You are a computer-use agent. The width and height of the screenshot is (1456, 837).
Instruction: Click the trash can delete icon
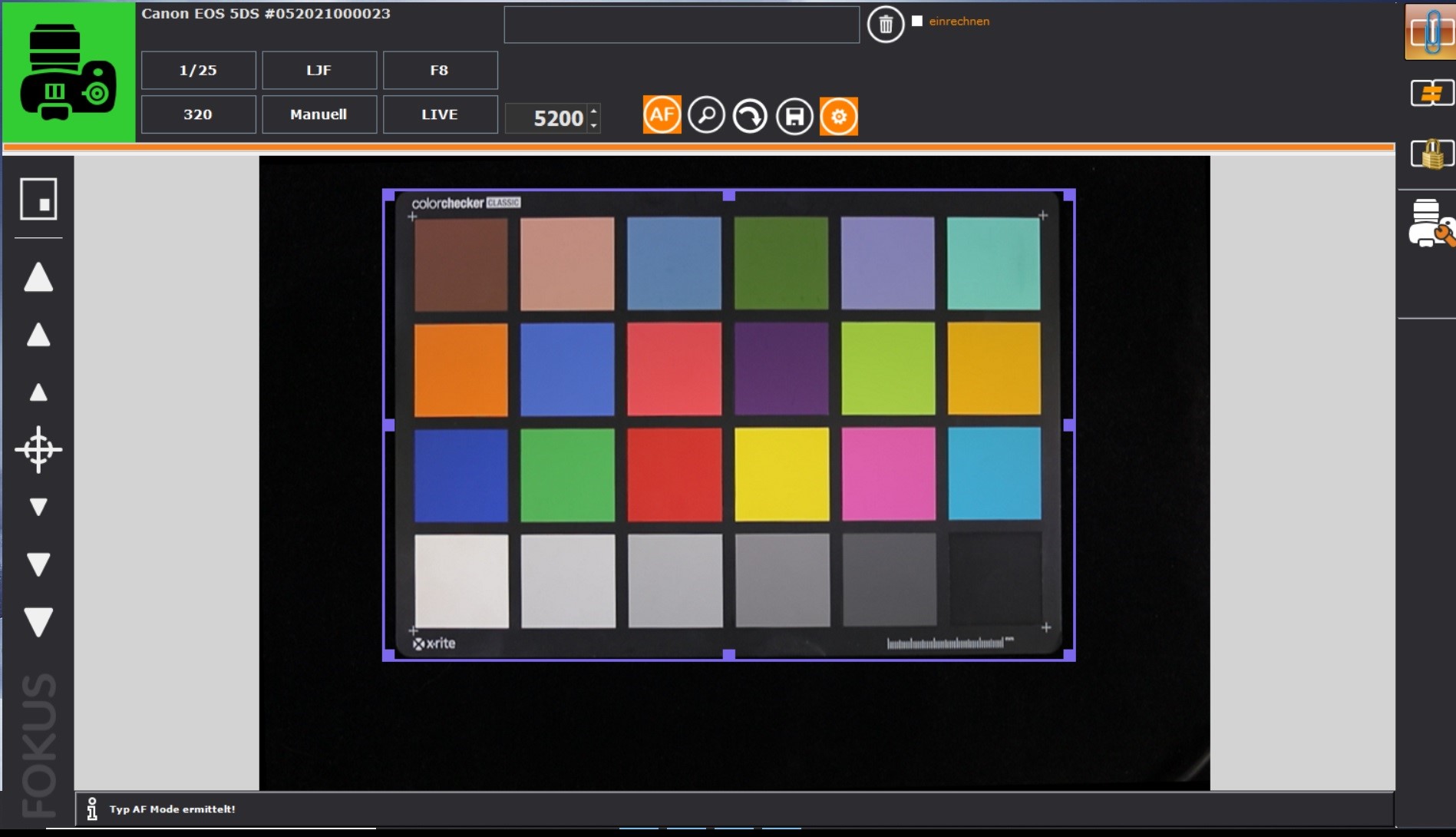pyautogui.click(x=885, y=25)
